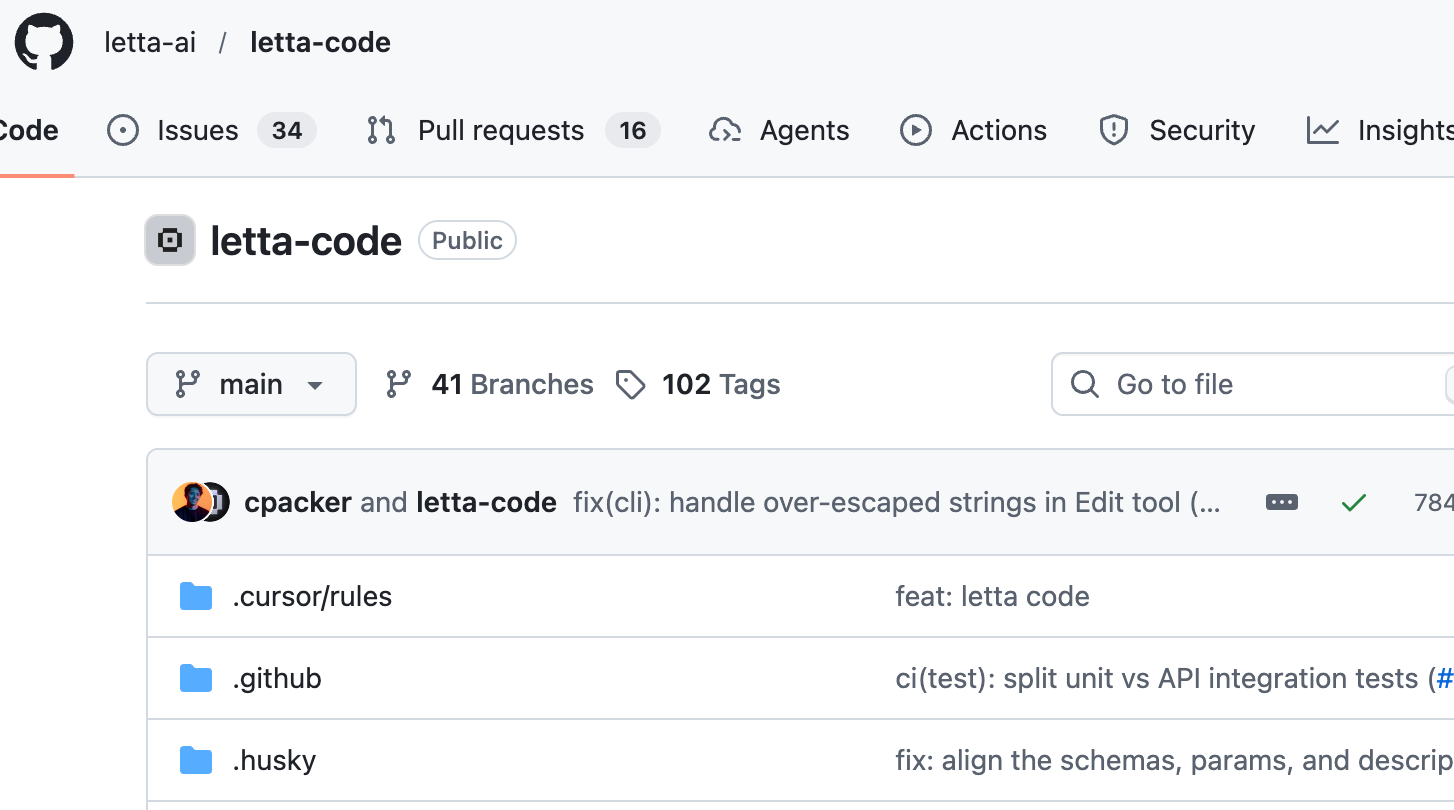The width and height of the screenshot is (1454, 810).
Task: Open the .github folder
Action: [277, 678]
